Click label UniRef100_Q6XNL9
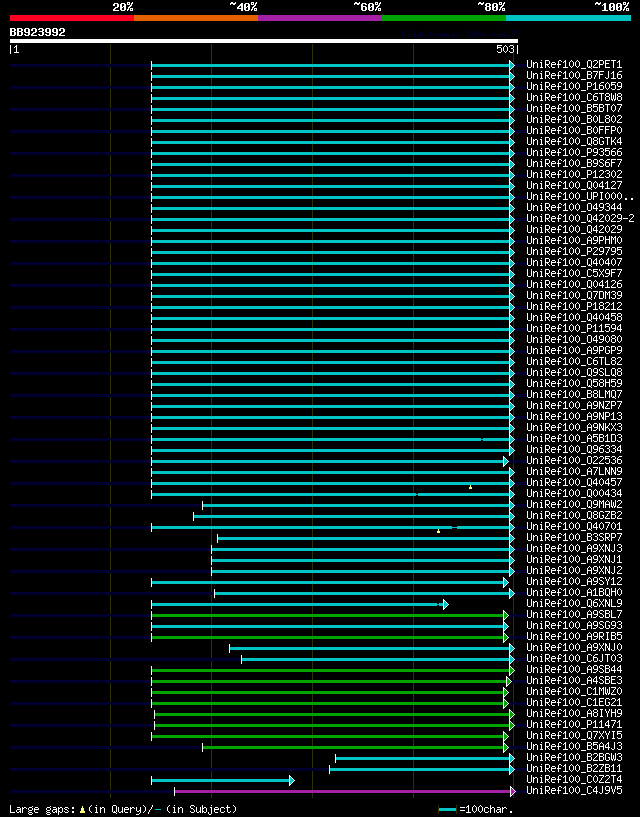This screenshot has width=640, height=817. [574, 603]
